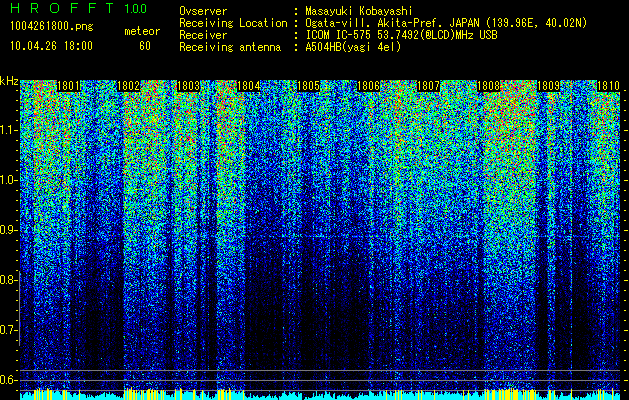Click the 1803 time marker

[189, 86]
